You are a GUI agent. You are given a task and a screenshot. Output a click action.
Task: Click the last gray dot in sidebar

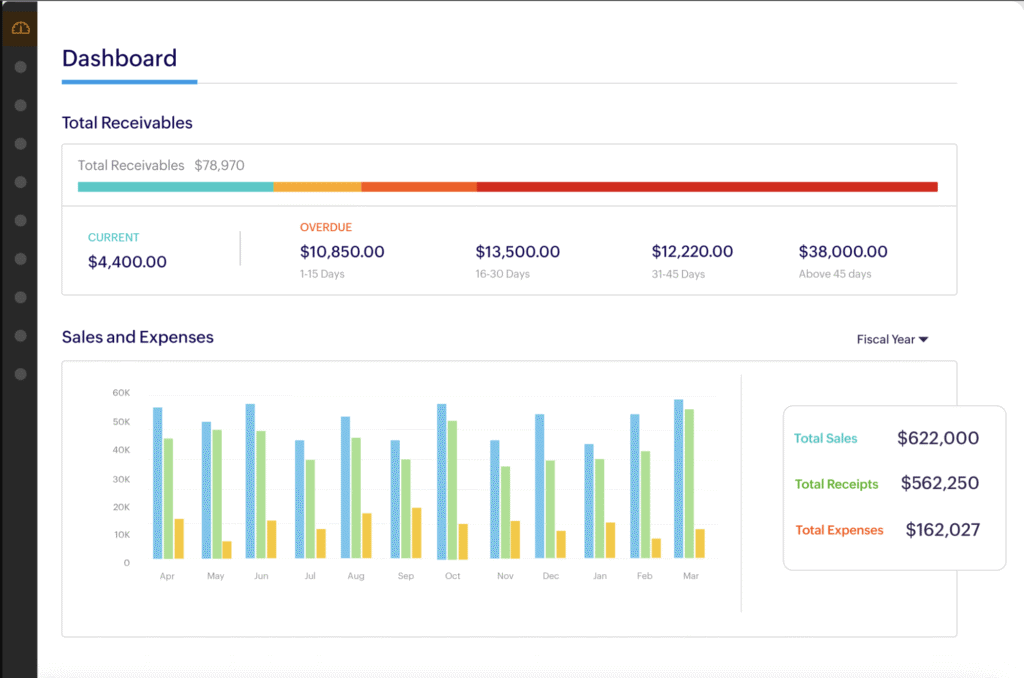[x=20, y=374]
